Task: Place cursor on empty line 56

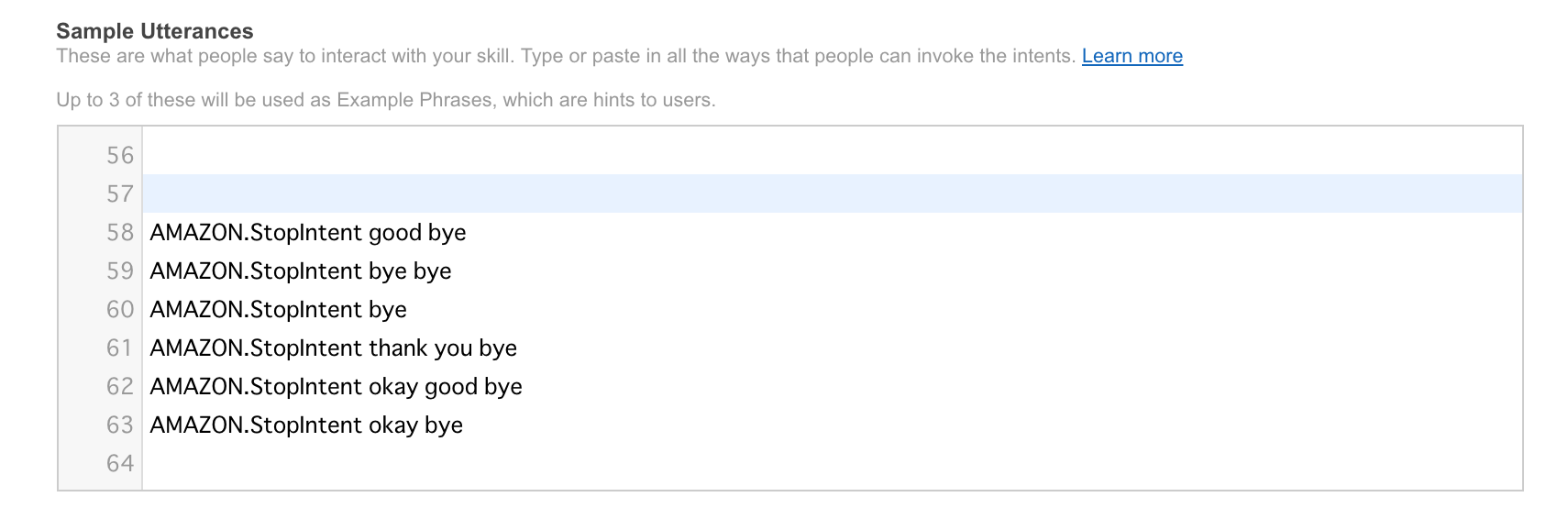Action: click(x=833, y=155)
